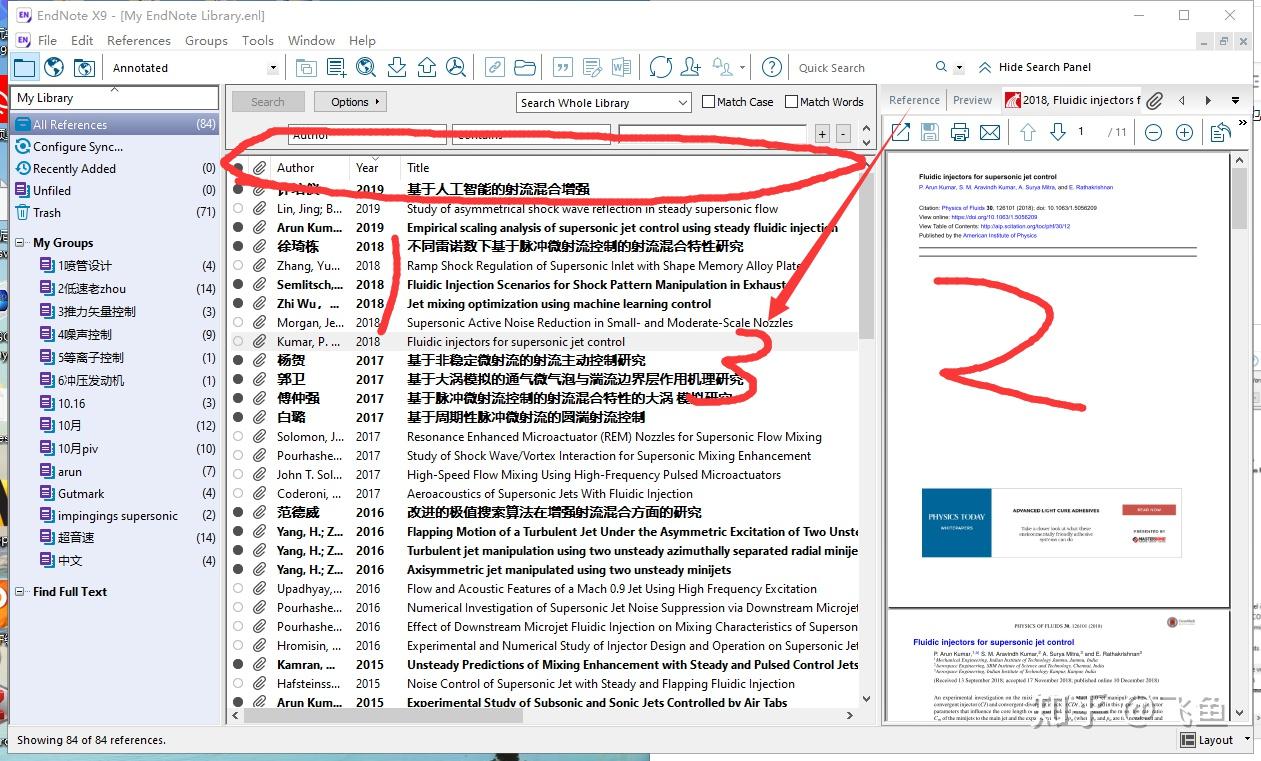Print the open PDF

958,131
